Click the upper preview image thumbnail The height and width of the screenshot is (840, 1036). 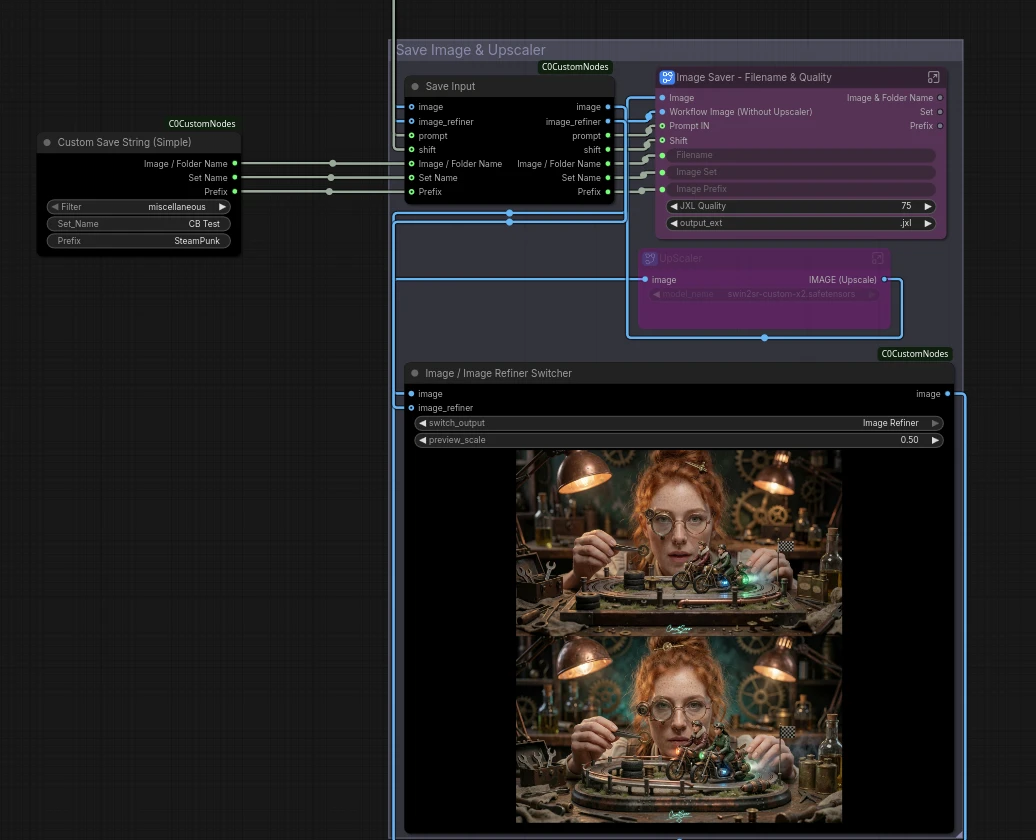[x=679, y=543]
